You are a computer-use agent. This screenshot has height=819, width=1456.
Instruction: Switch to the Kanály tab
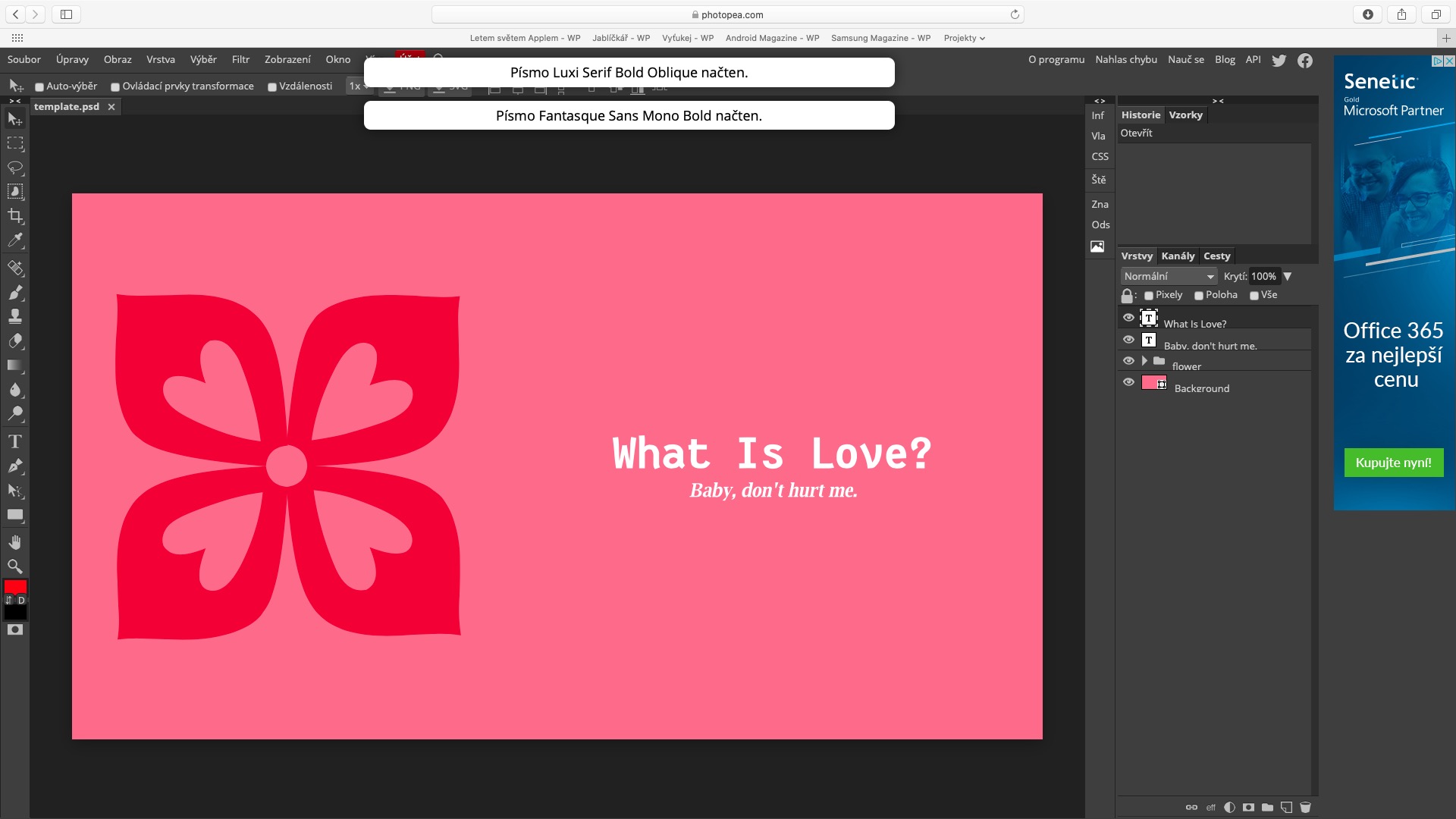click(1178, 256)
